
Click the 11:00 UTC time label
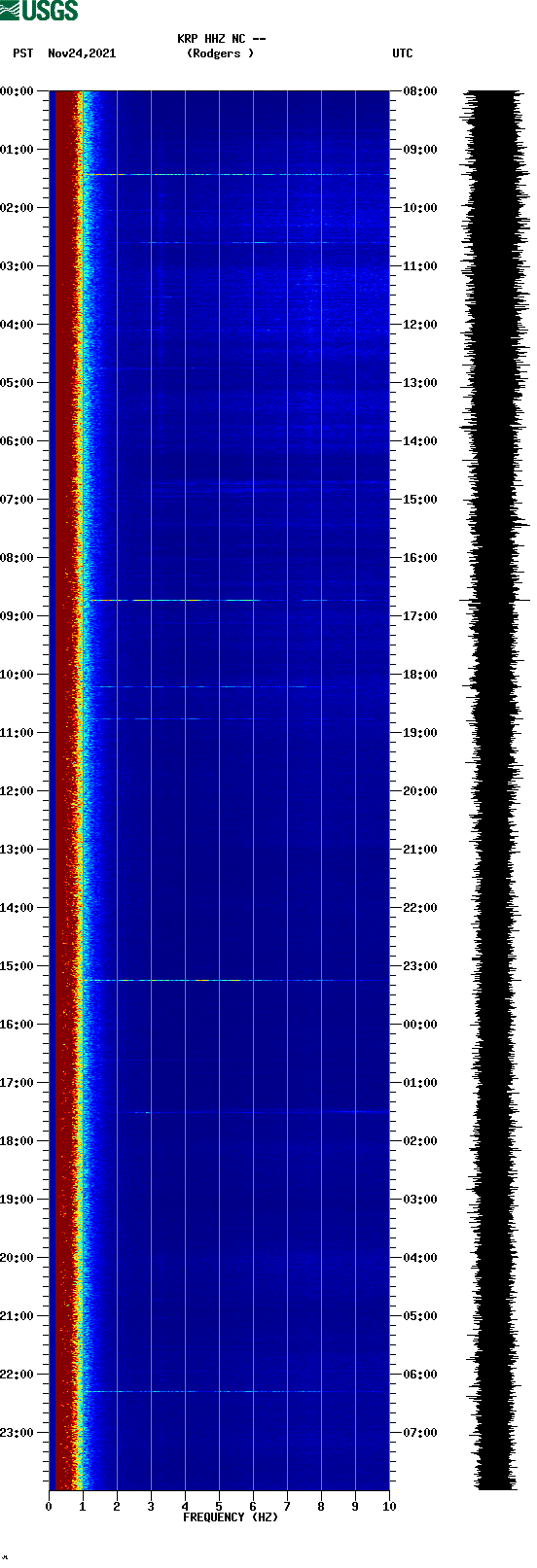tap(420, 266)
